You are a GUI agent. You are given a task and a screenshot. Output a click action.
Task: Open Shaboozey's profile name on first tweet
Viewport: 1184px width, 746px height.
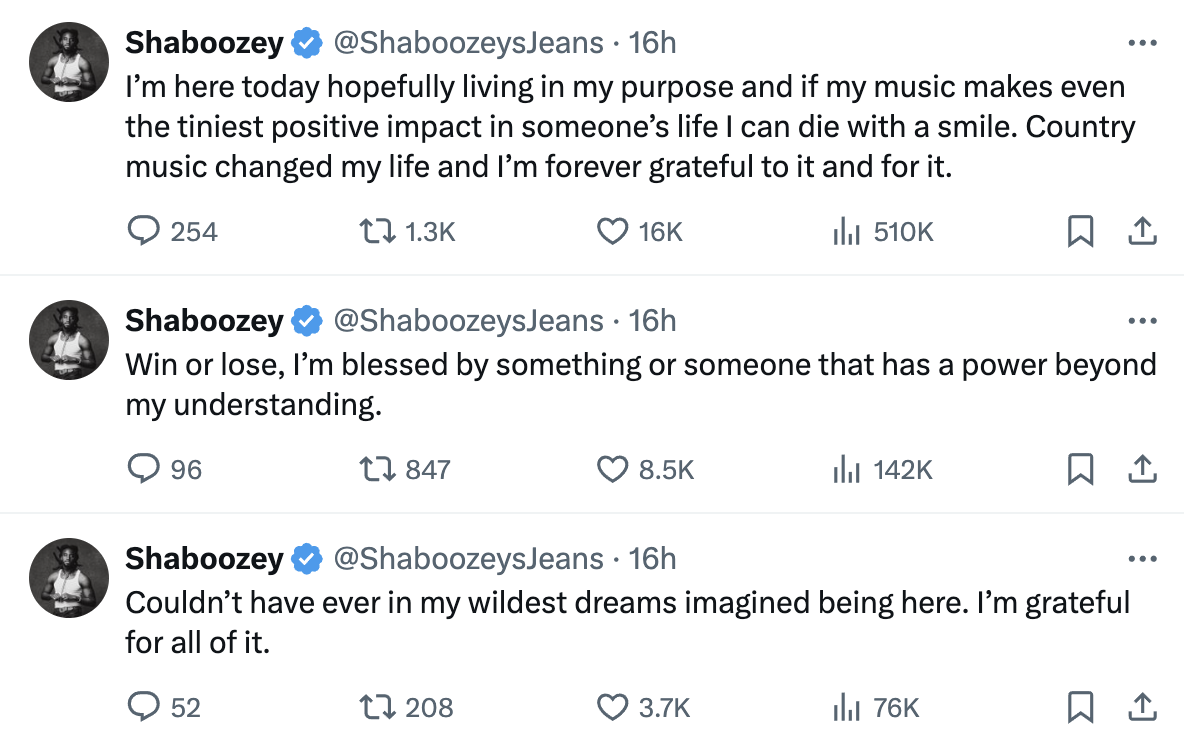coord(204,43)
